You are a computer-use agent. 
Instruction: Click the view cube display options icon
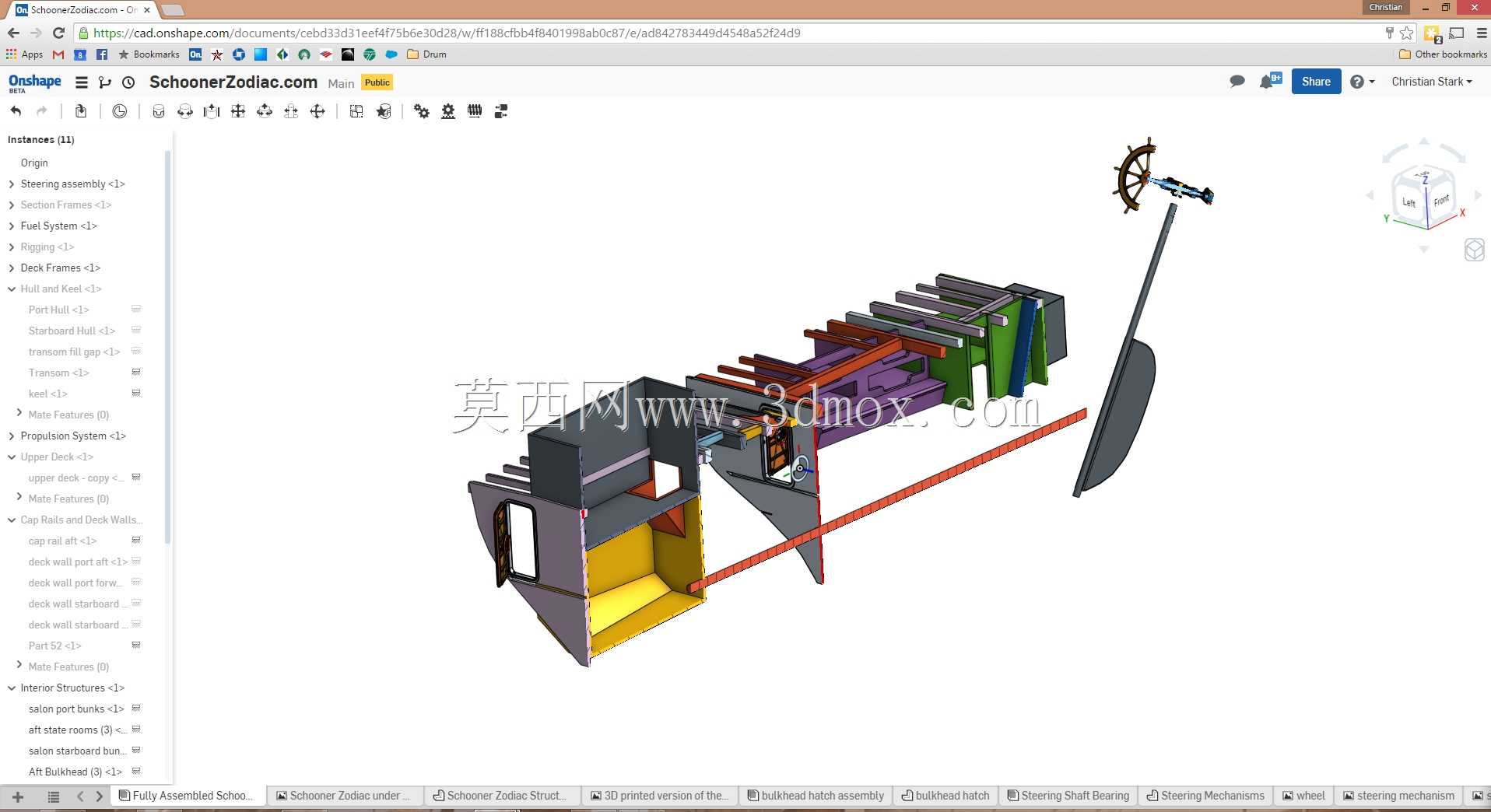click(x=1475, y=250)
